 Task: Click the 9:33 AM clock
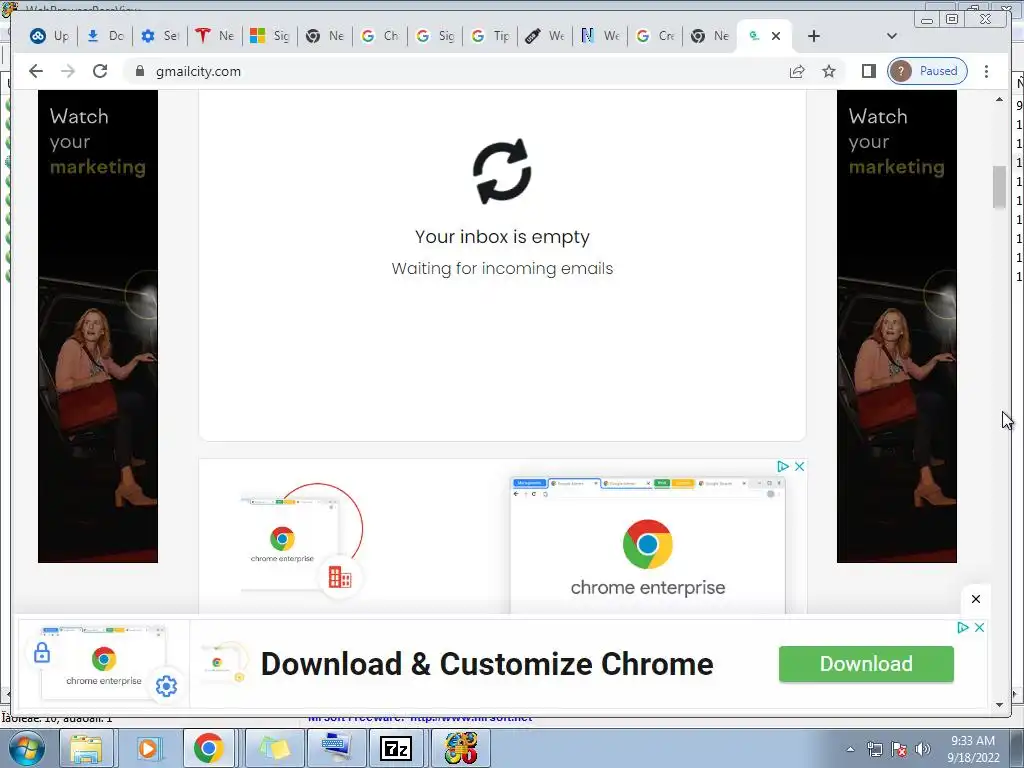point(973,741)
